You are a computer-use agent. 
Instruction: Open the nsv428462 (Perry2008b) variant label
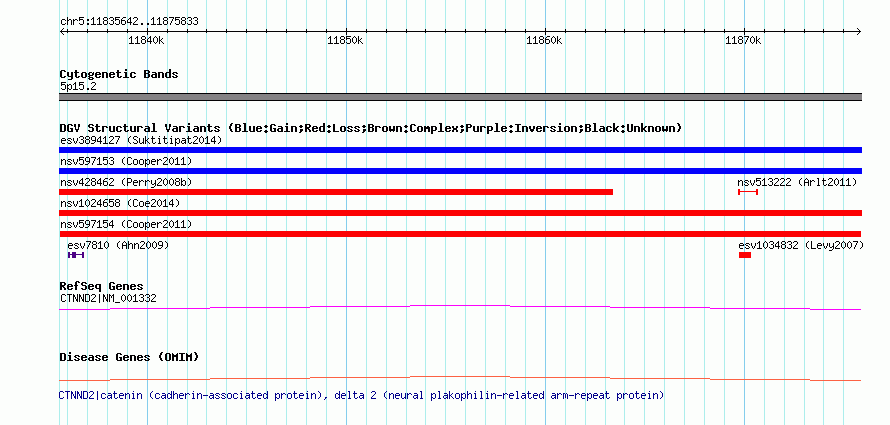pos(126,182)
